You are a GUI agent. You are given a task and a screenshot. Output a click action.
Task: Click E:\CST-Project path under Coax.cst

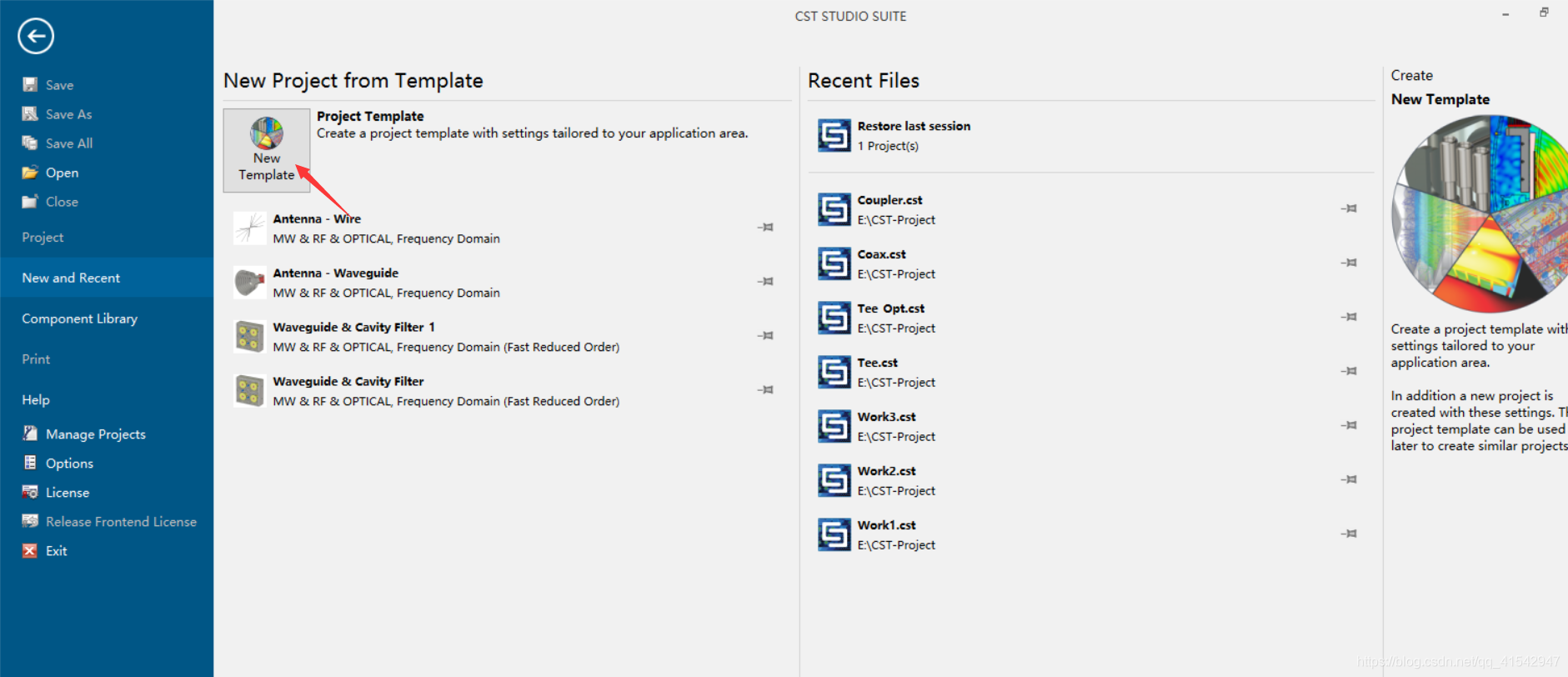pyautogui.click(x=896, y=274)
